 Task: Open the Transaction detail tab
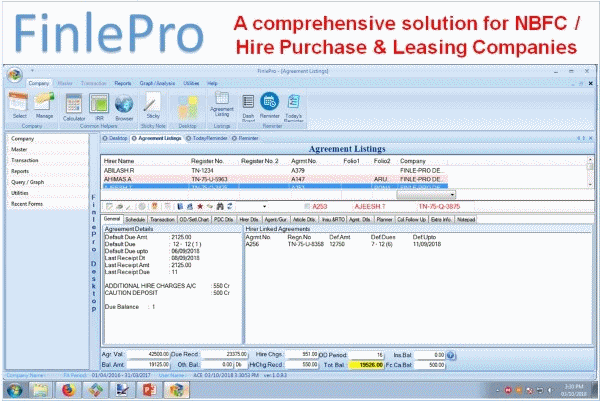pos(162,220)
